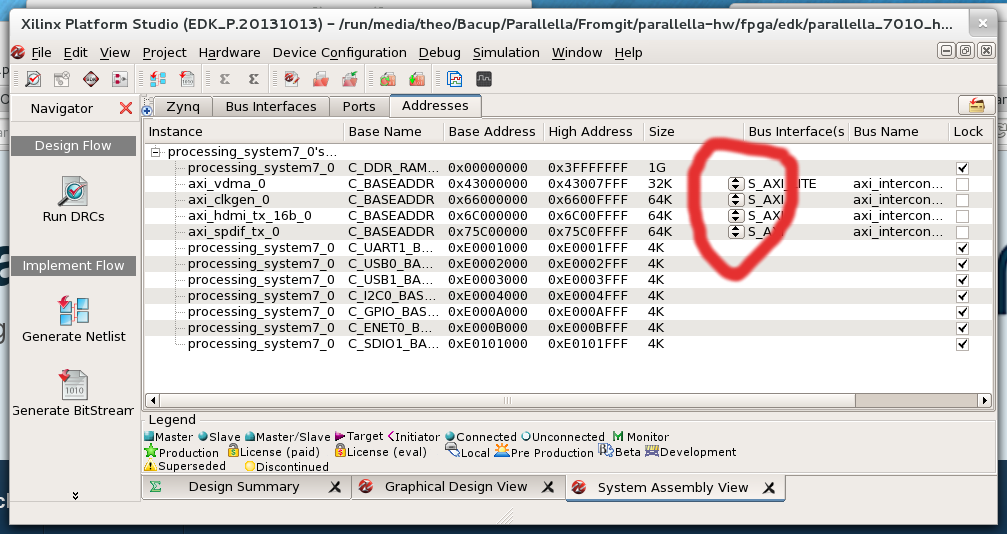Collapse the processing_system7_0's tree node
Screen dimensions: 1007x534
pyautogui.click(x=155, y=152)
